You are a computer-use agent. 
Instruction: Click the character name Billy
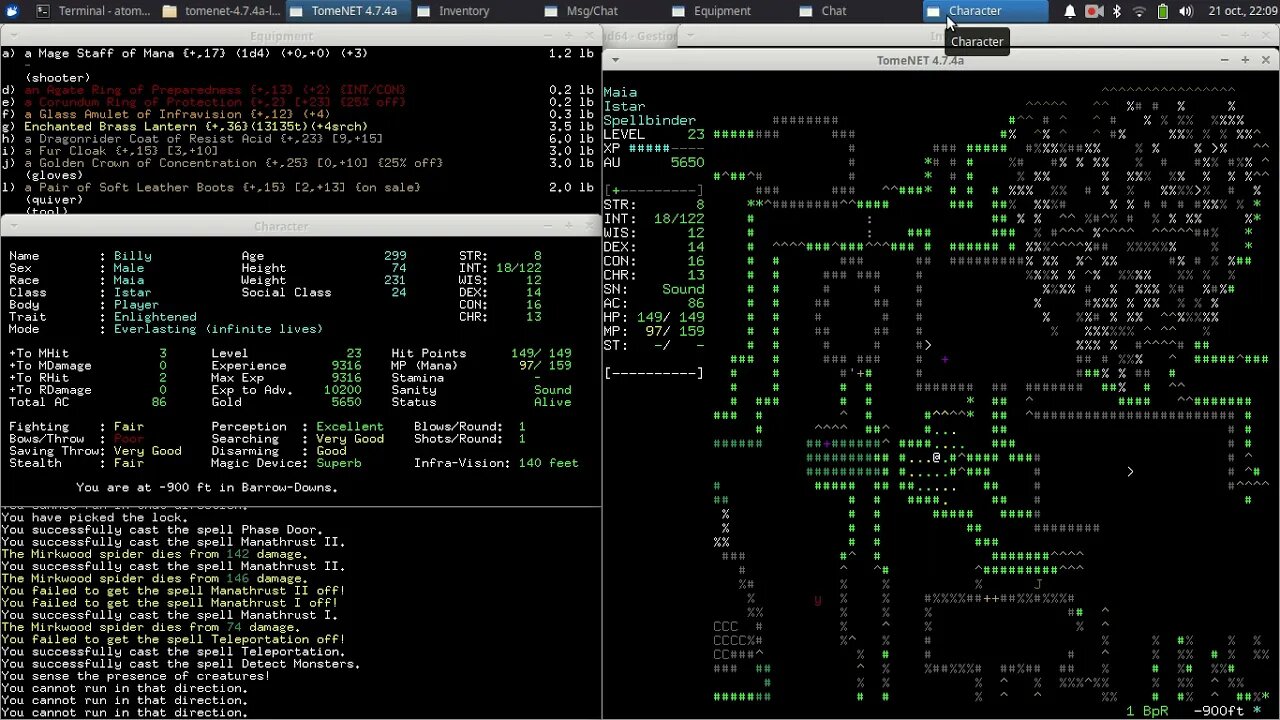[x=133, y=256]
